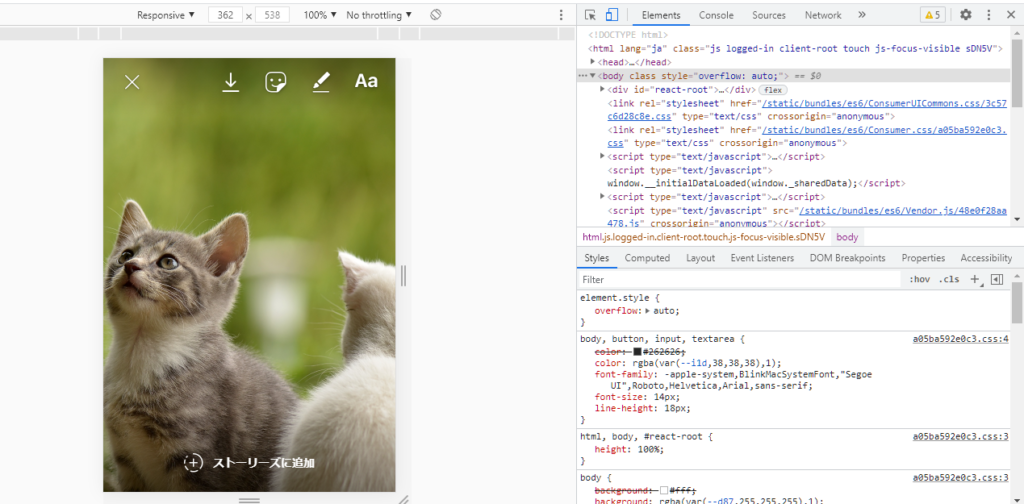This screenshot has width=1024, height=504.
Task: Add a new style rule
Action: [x=975, y=279]
